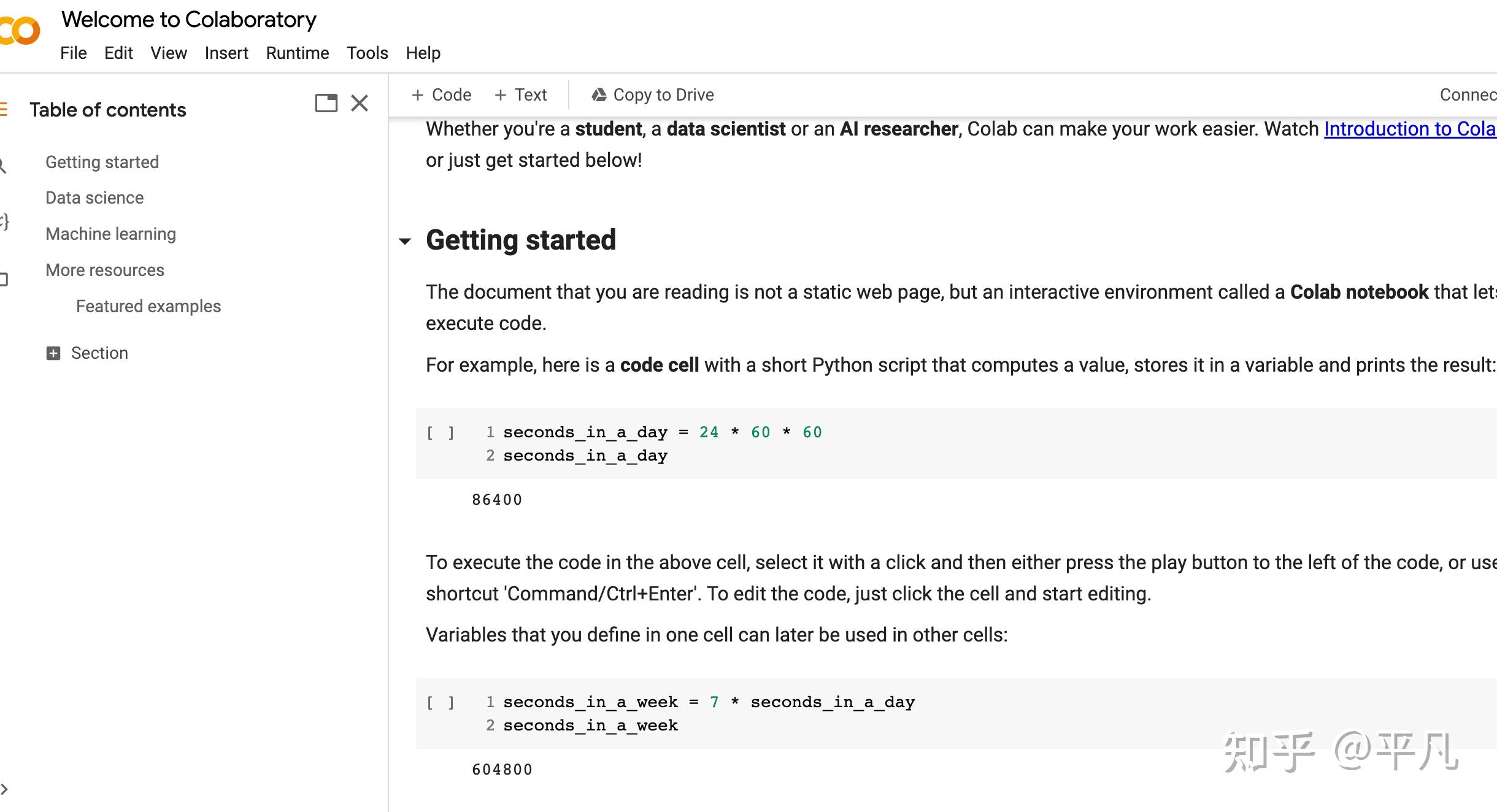Run the seconds_in_a_day code cell bracket
Image resolution: width=1497 pixels, height=812 pixels.
point(441,433)
